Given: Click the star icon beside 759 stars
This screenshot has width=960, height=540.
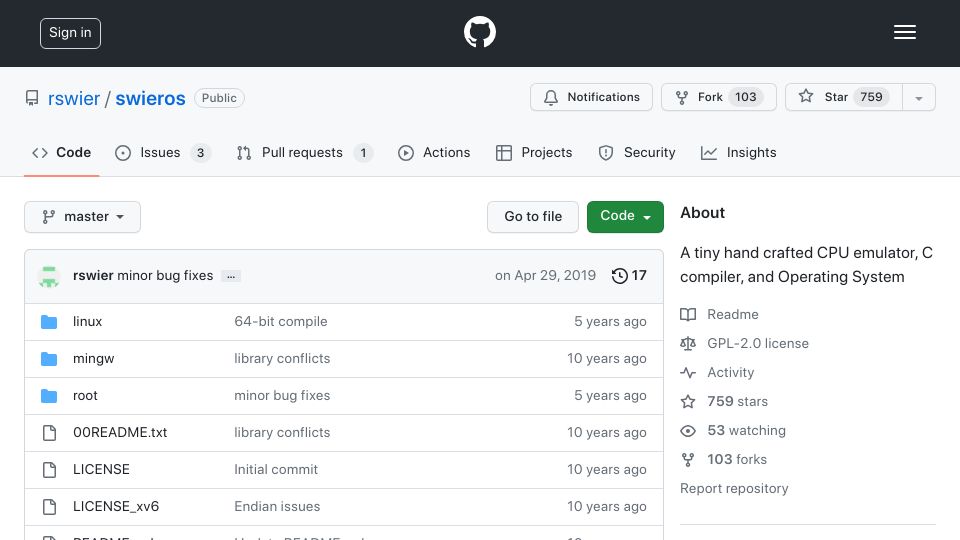Looking at the screenshot, I should (688, 402).
